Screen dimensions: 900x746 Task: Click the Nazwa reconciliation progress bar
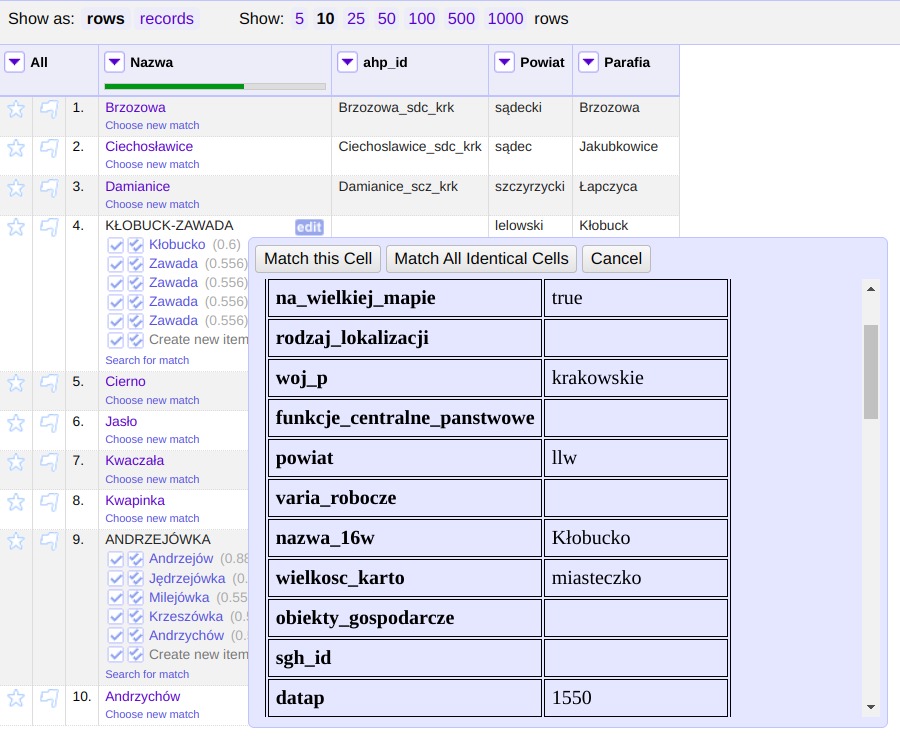215,87
